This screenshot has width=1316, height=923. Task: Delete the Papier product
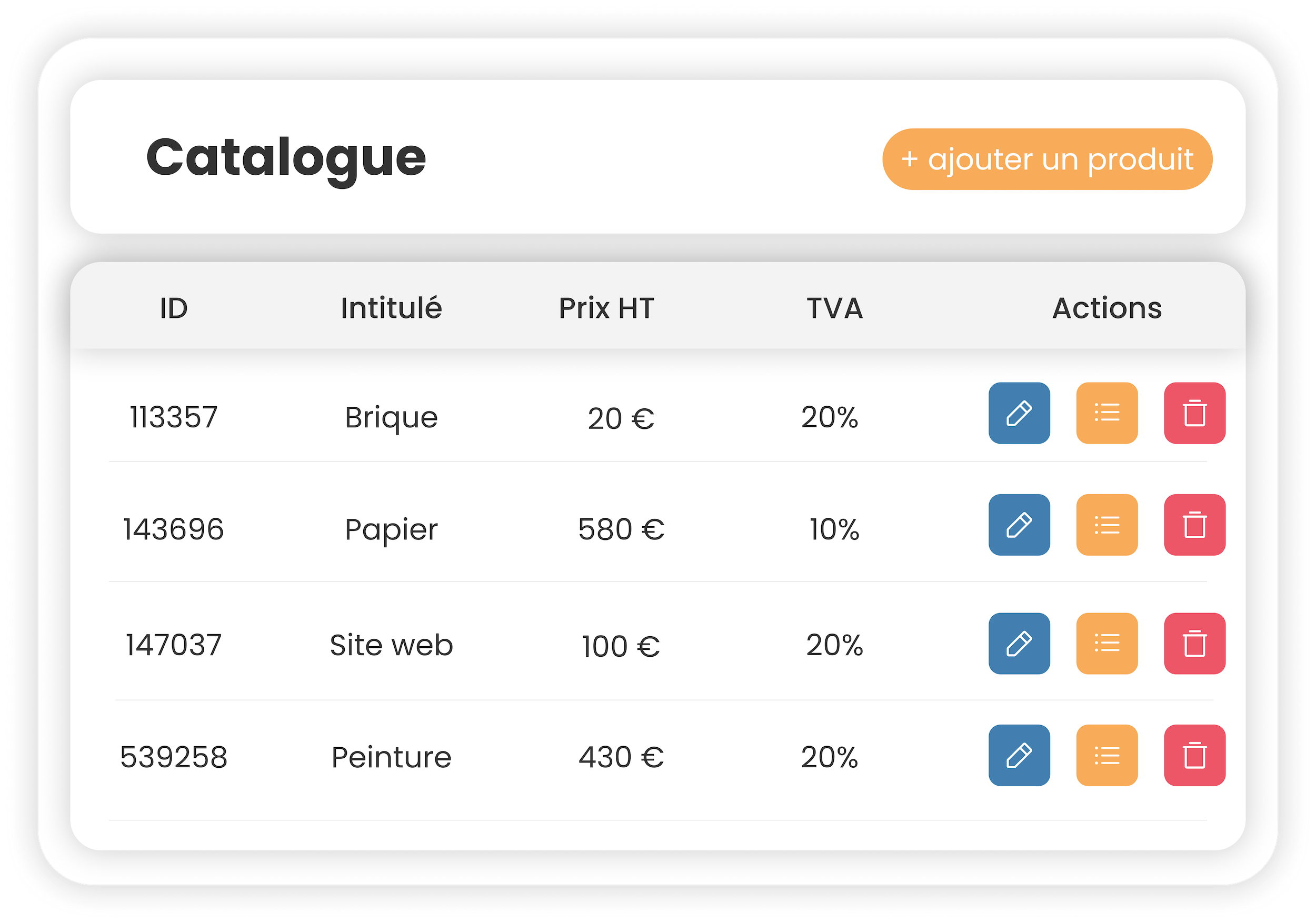pos(1194,525)
